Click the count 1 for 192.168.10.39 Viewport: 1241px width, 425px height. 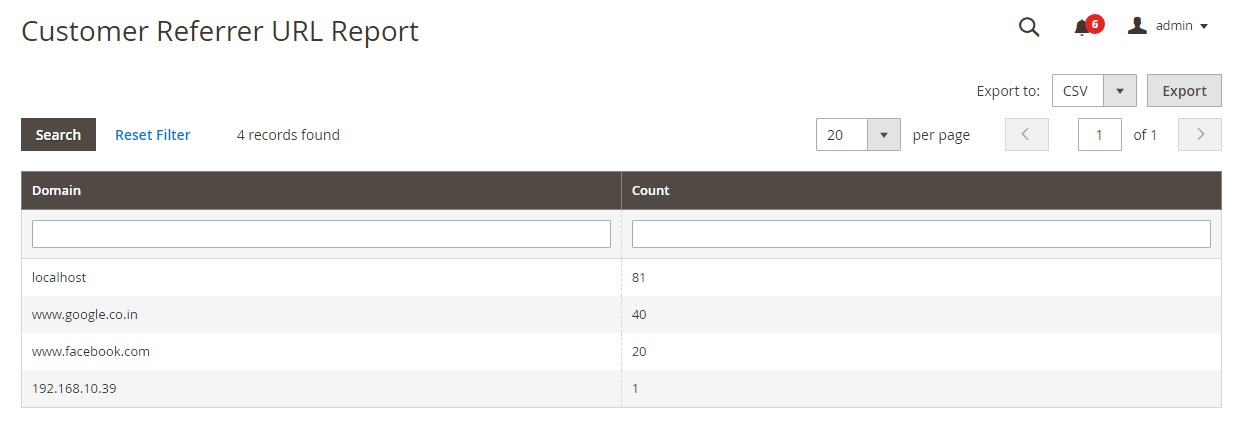click(x=635, y=388)
